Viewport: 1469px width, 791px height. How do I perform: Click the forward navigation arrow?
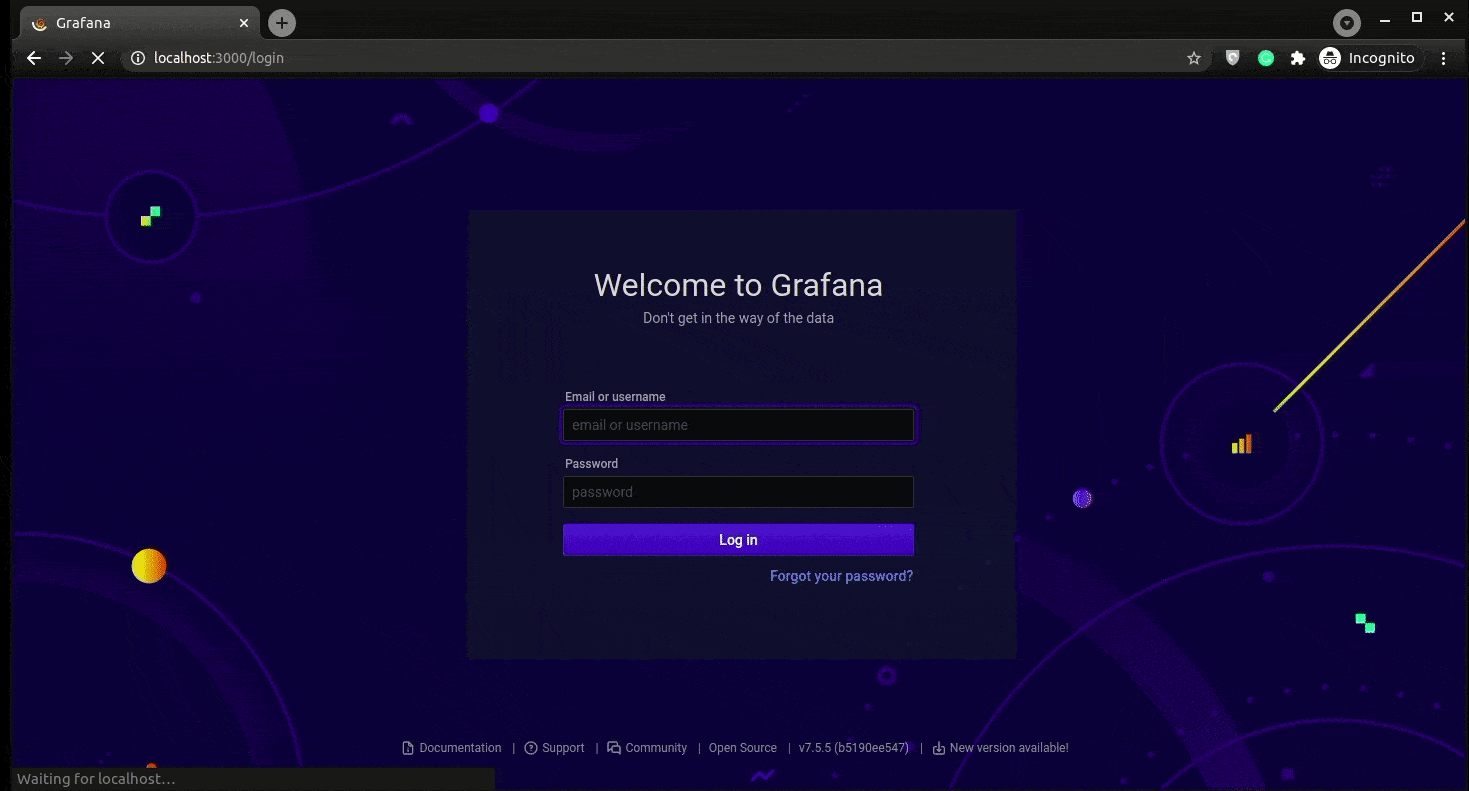65,58
